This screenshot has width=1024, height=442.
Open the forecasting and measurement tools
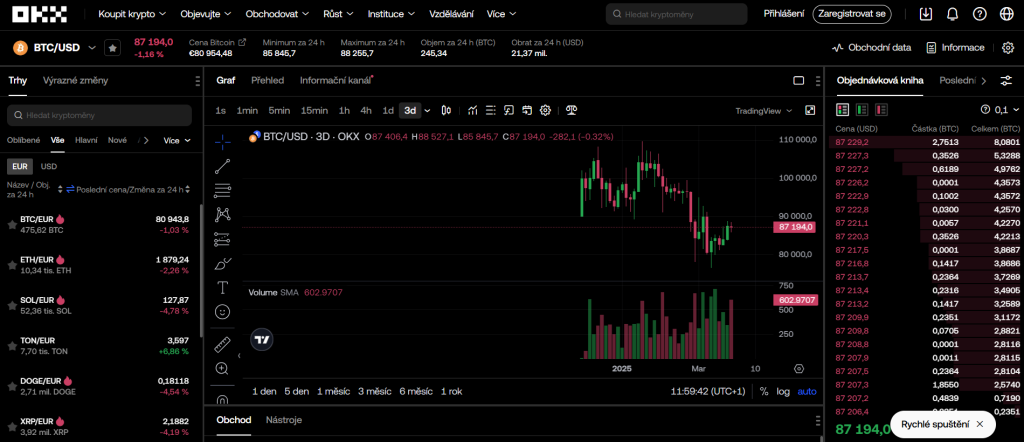(x=222, y=240)
